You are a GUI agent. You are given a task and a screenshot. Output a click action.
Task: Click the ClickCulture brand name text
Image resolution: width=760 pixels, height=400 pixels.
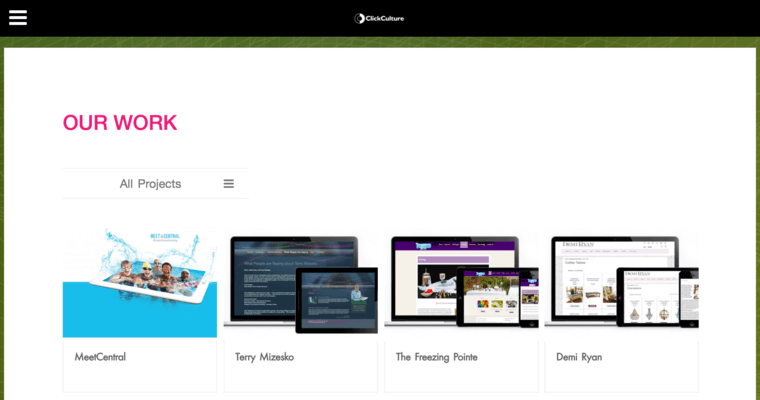point(385,18)
